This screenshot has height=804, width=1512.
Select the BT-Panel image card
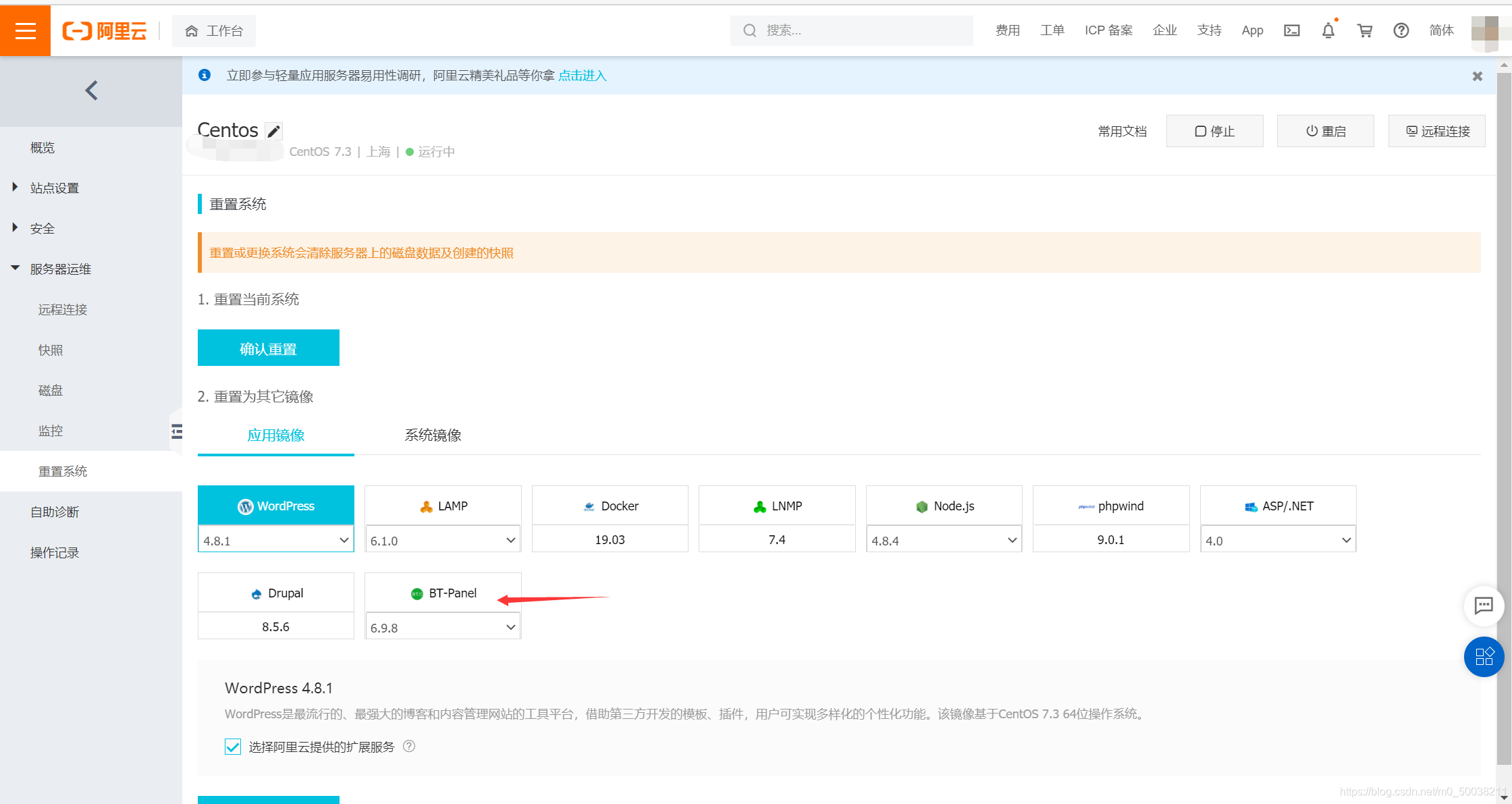pos(443,593)
